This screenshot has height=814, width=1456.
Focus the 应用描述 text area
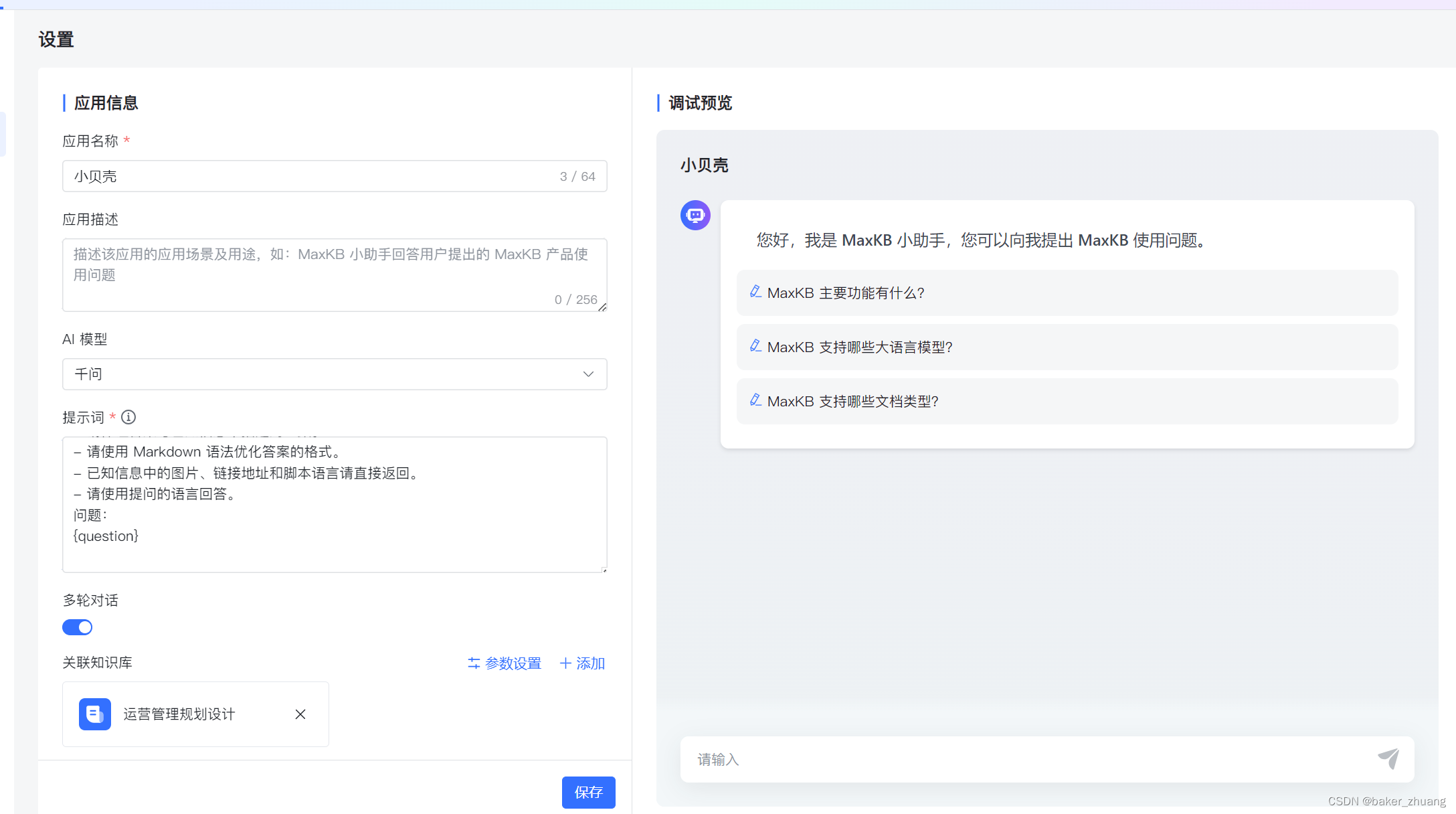coord(333,274)
